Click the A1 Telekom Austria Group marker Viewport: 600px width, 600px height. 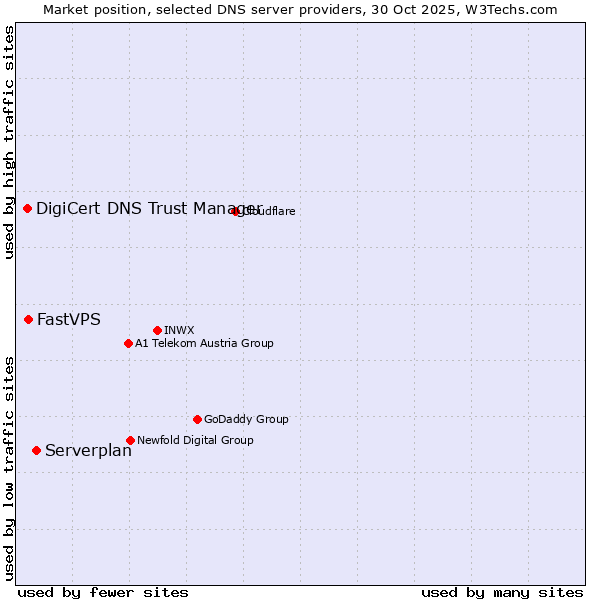tap(128, 343)
